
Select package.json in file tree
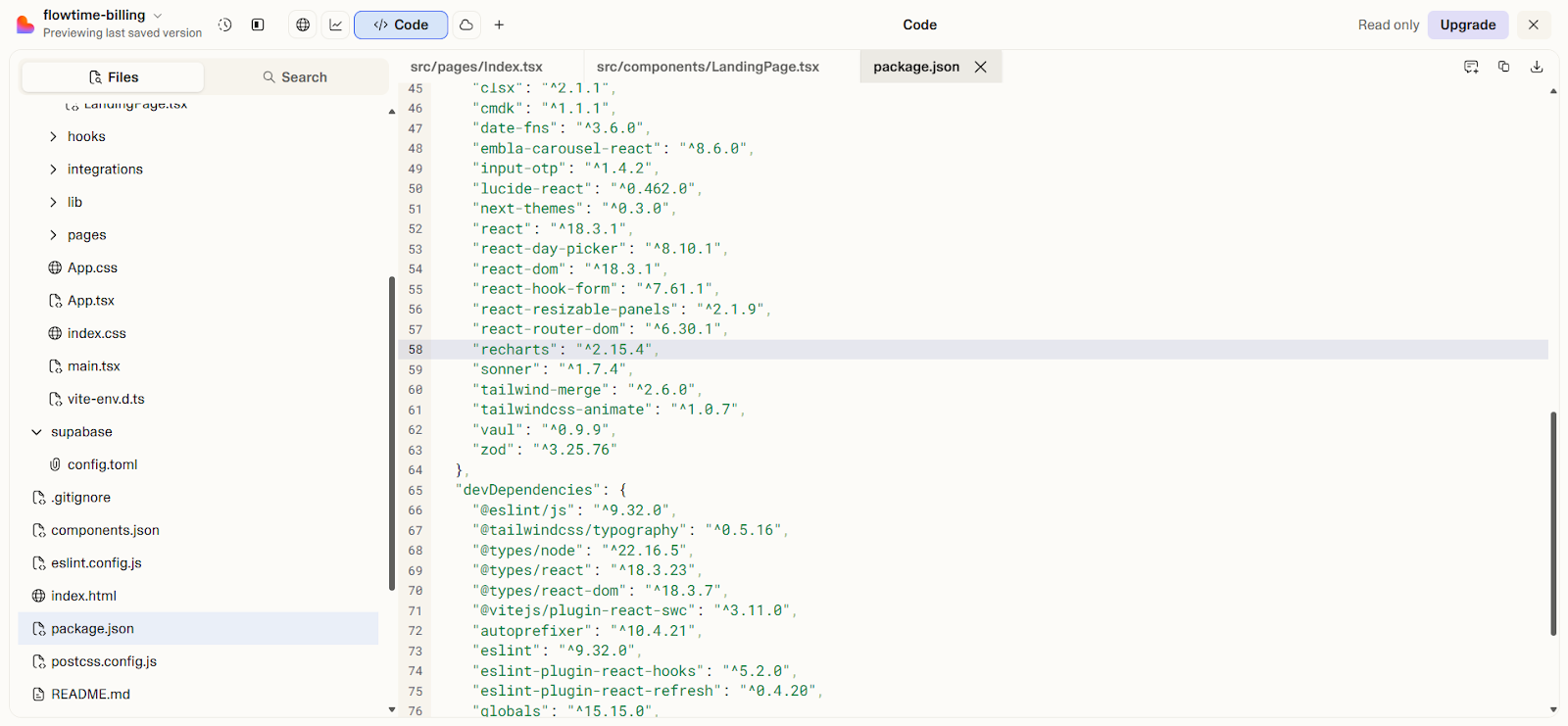198,629
